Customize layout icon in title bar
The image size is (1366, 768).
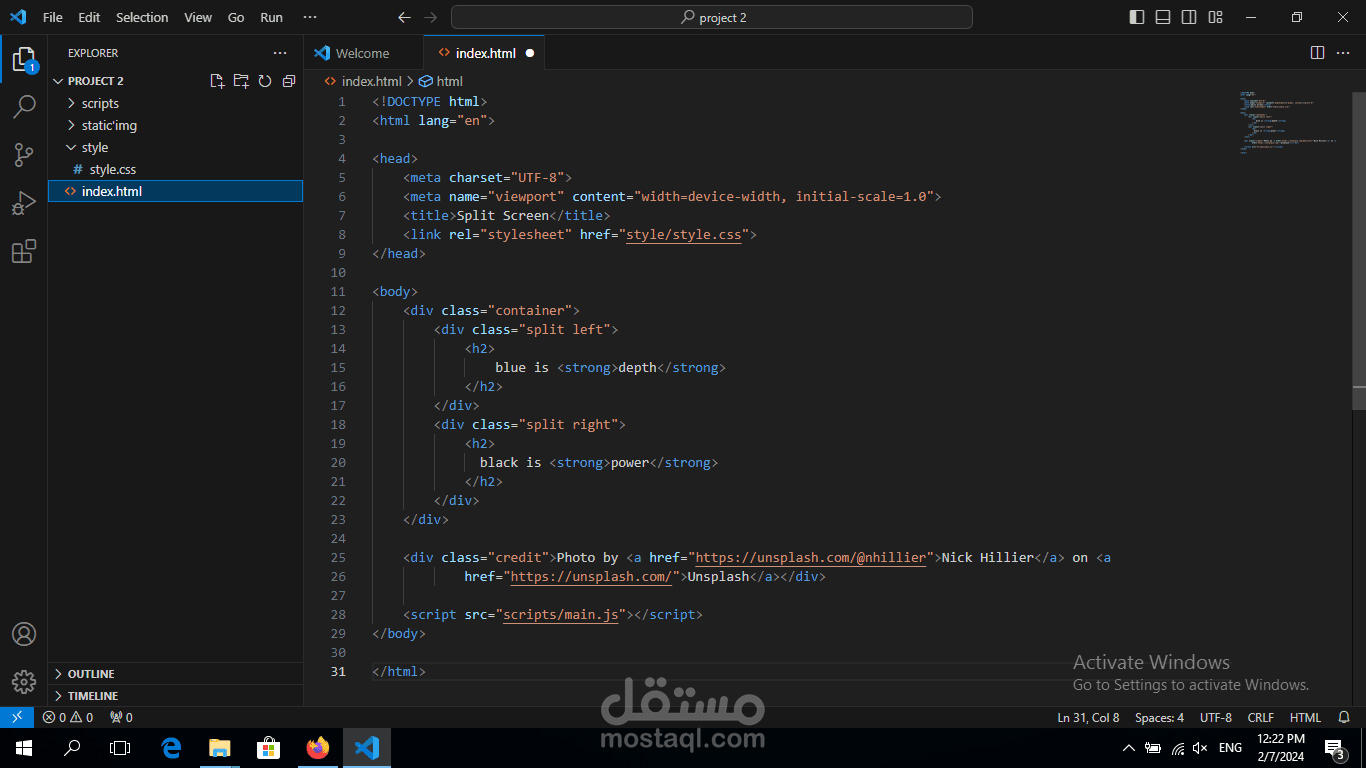[x=1214, y=17]
